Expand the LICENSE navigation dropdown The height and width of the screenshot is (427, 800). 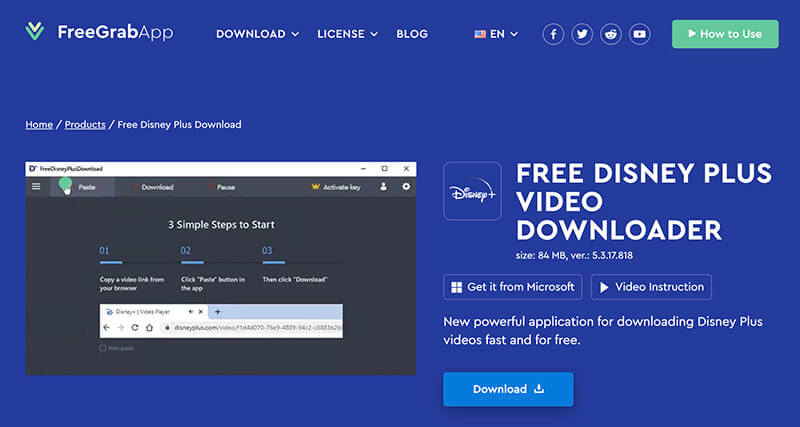[347, 34]
